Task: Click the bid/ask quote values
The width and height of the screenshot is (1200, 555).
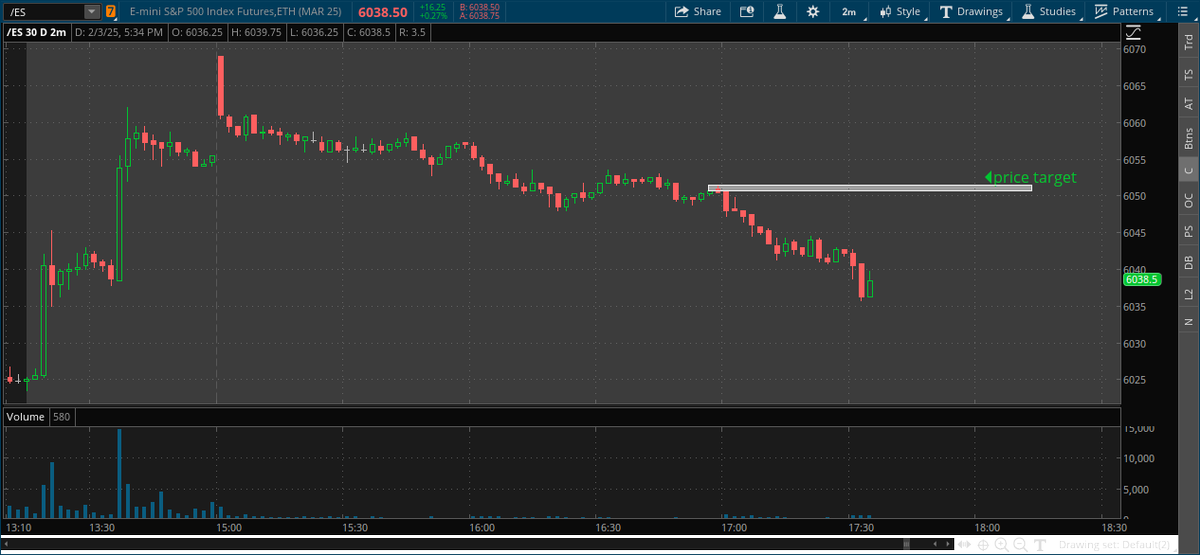Action: coord(479,12)
